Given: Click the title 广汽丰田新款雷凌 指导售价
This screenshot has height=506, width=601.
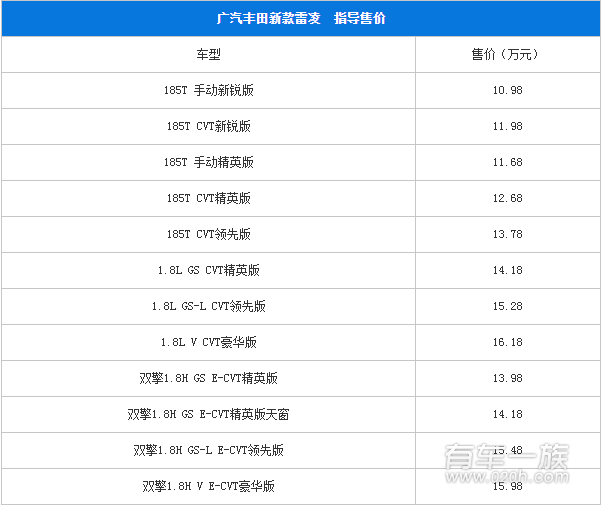Looking at the screenshot, I should [x=301, y=18].
